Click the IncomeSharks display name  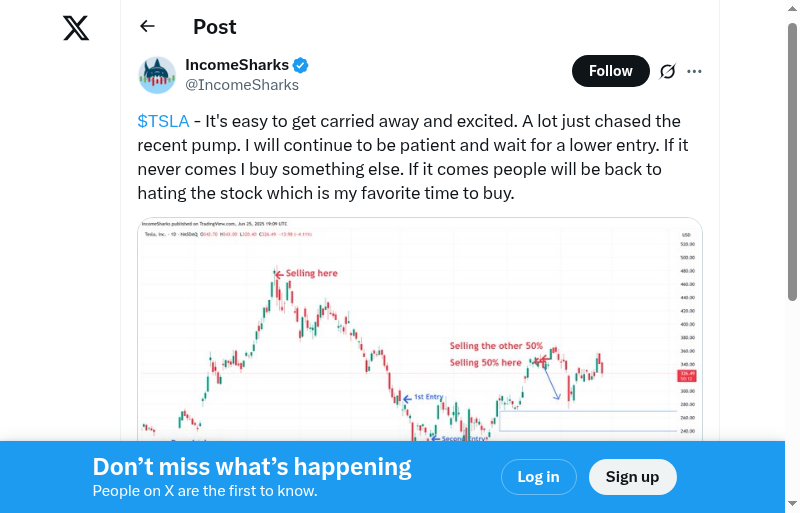237,65
